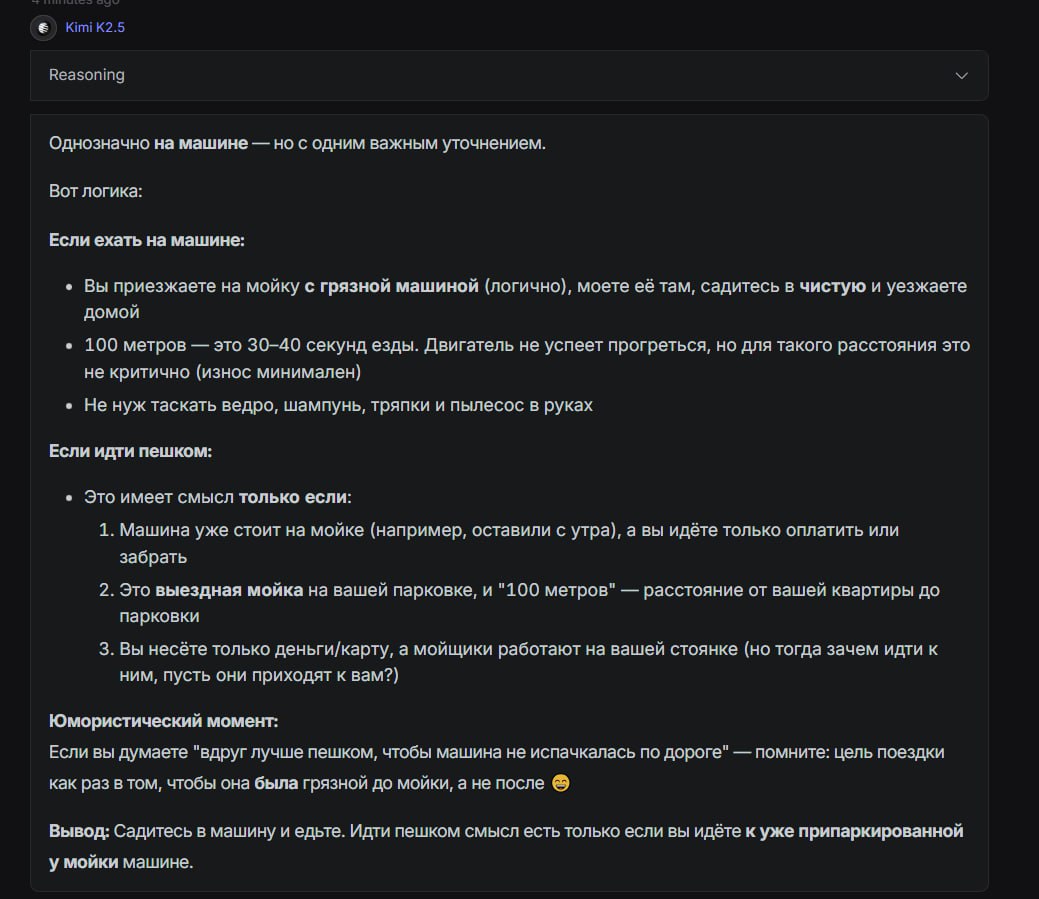Screen dimensions: 1039x899
Task: Click the "Reasoning" header label
Action: pos(87,75)
